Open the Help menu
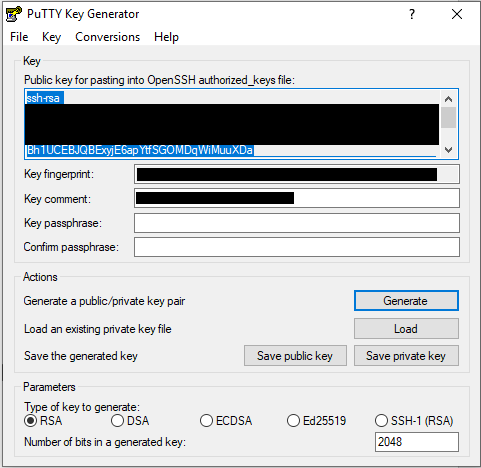The height and width of the screenshot is (468, 481). (166, 37)
